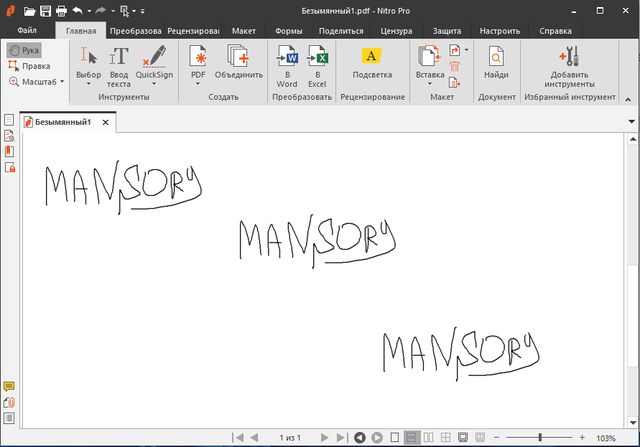640x447 pixels.
Task: Expand the Вставка insert dropdown
Action: tap(430, 84)
